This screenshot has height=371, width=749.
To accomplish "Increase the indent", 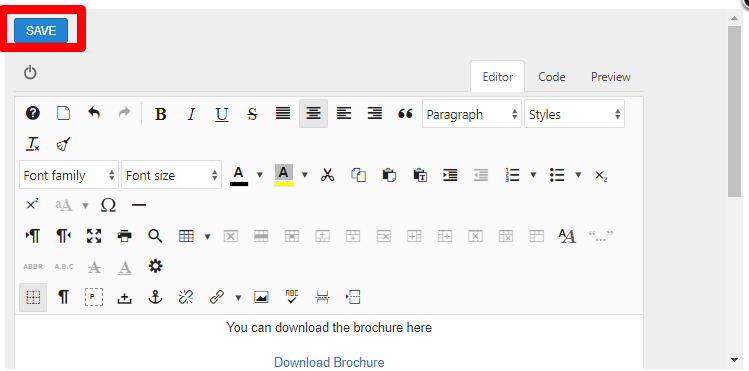I will click(450, 175).
